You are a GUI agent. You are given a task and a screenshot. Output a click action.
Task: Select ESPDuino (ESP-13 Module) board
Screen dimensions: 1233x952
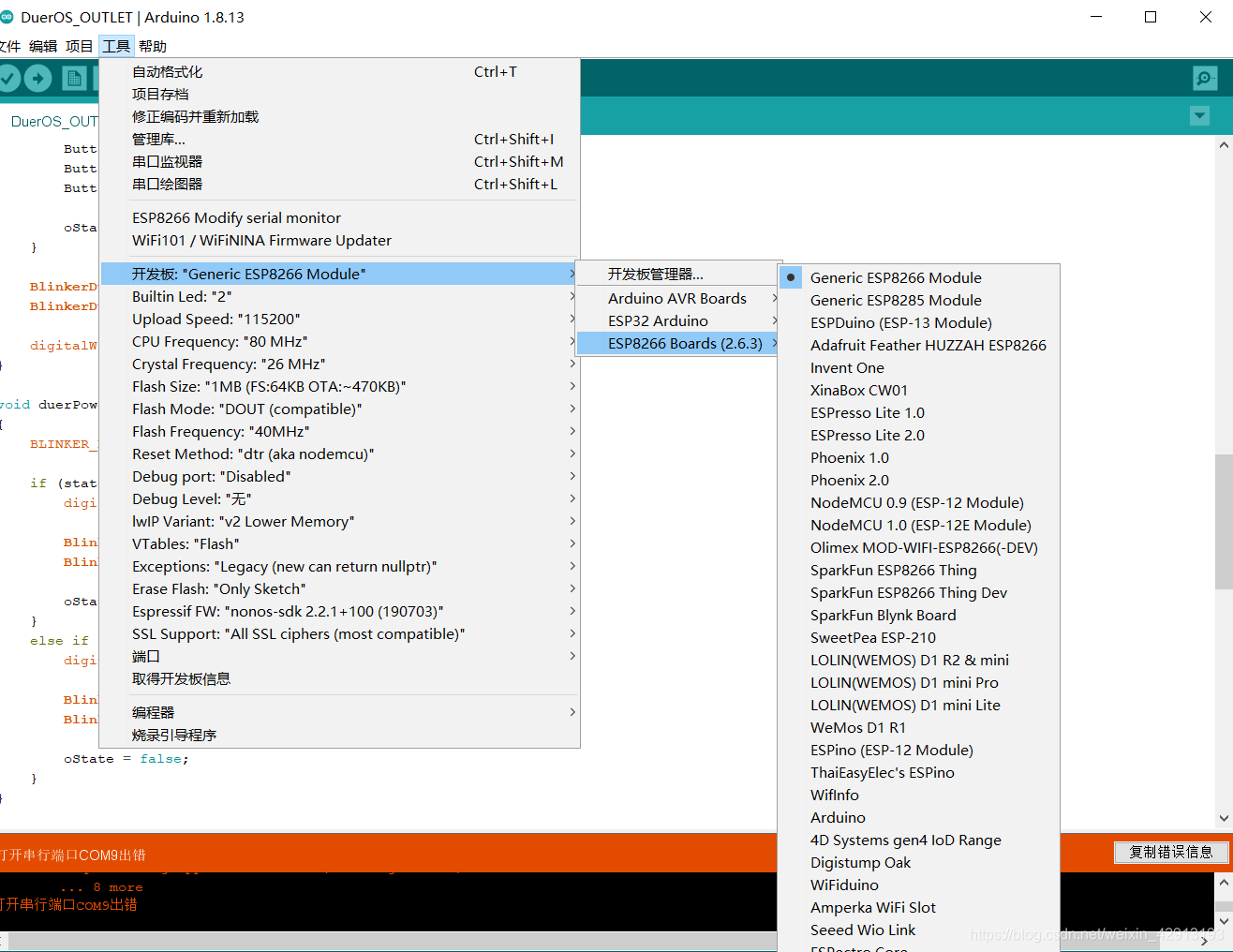pos(919,322)
